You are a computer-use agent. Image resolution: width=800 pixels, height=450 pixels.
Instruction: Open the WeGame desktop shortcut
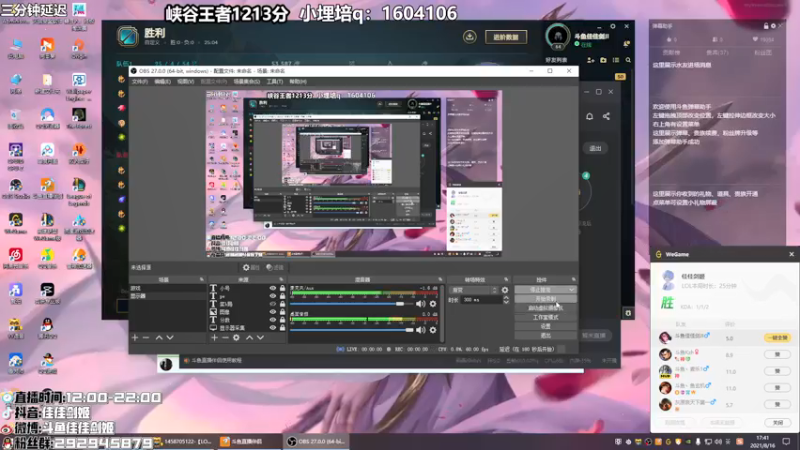click(16, 224)
